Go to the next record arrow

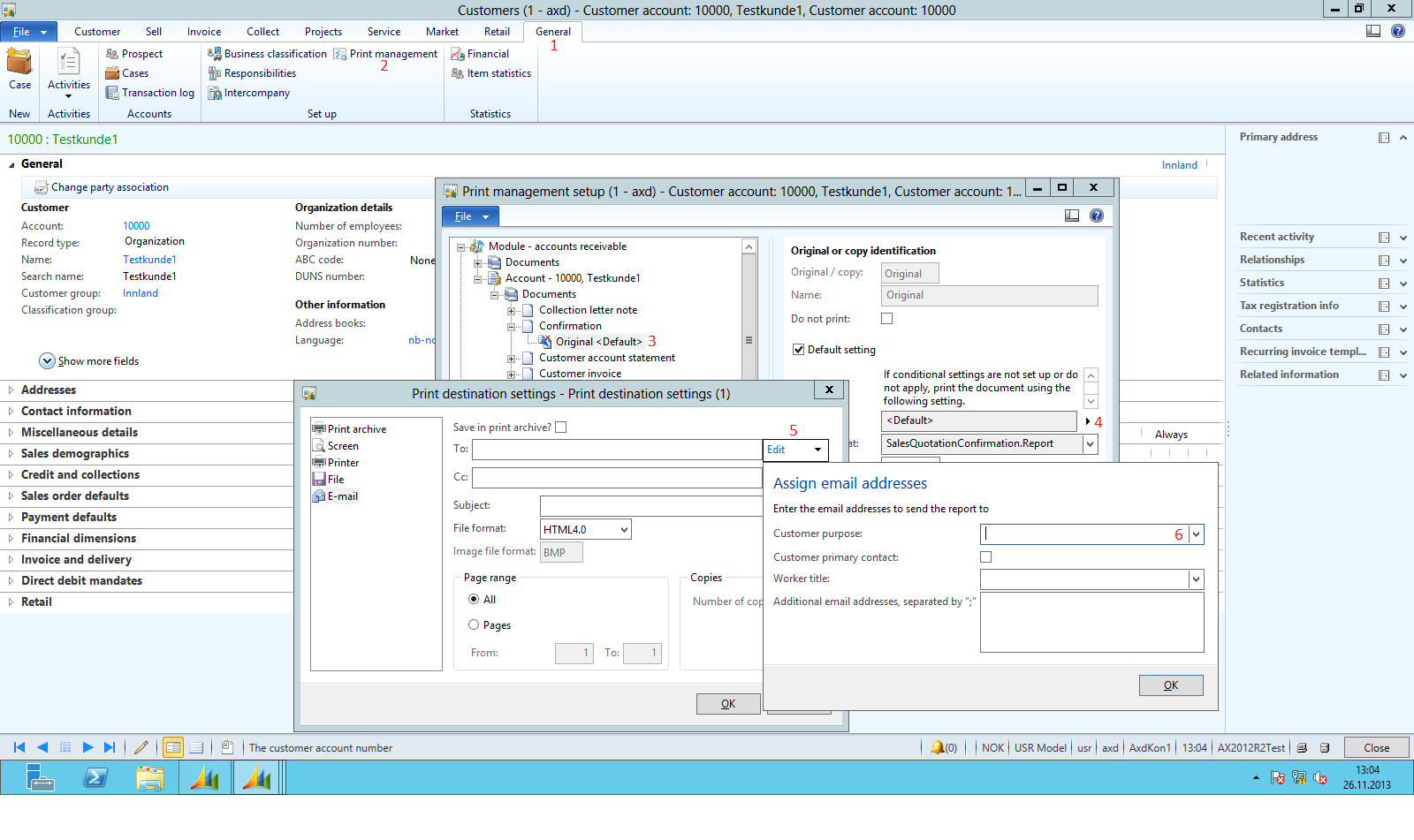[x=87, y=747]
